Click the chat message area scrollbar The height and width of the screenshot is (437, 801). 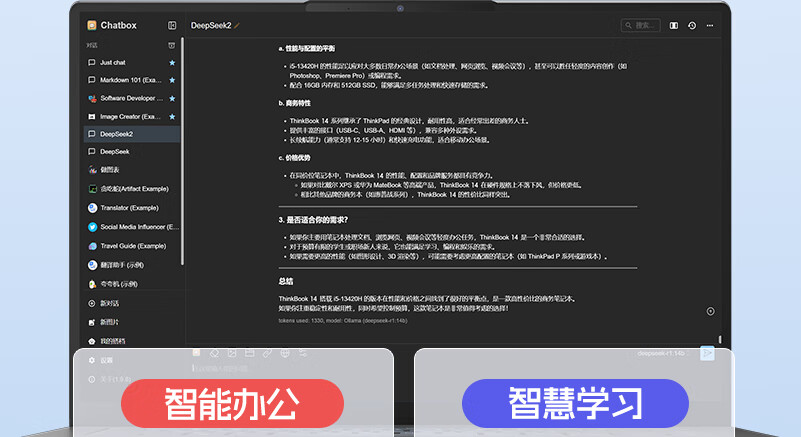pos(720,339)
